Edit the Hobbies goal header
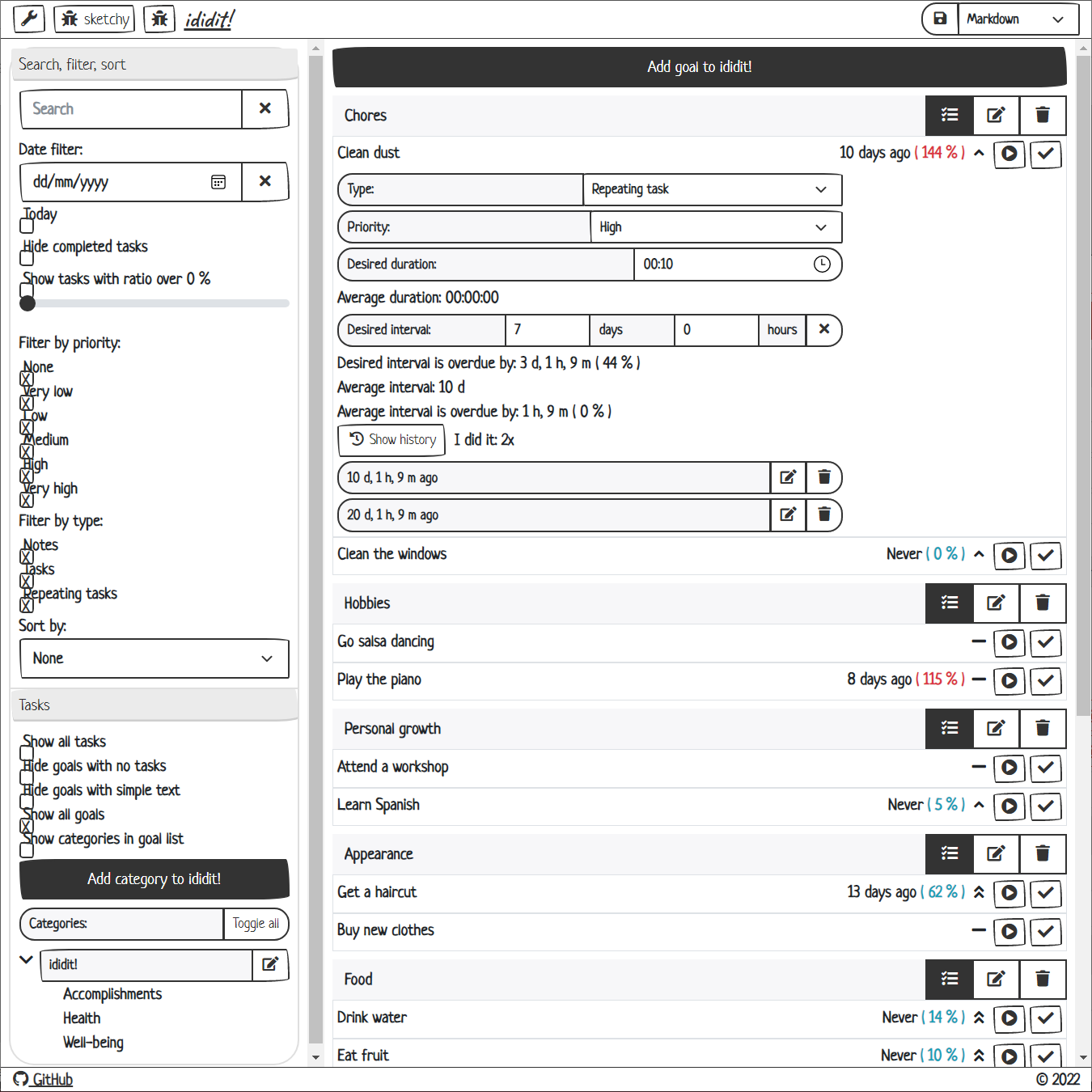The height and width of the screenshot is (1092, 1092). click(995, 603)
